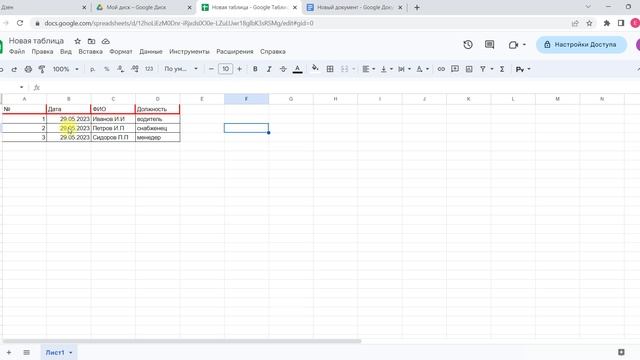
Task: Insert a link using chain icon
Action: coord(441,69)
